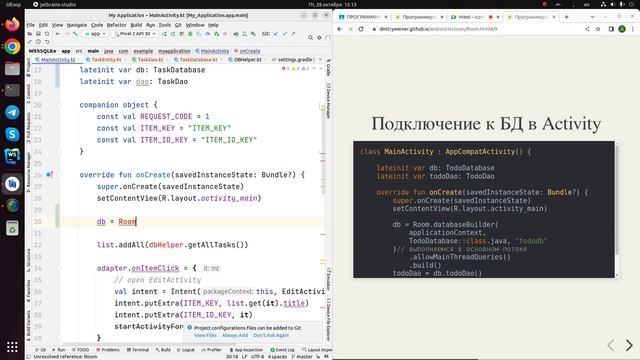Viewport: 640px width, 360px height.
Task: Open the Terminal tool window
Action: [138, 350]
